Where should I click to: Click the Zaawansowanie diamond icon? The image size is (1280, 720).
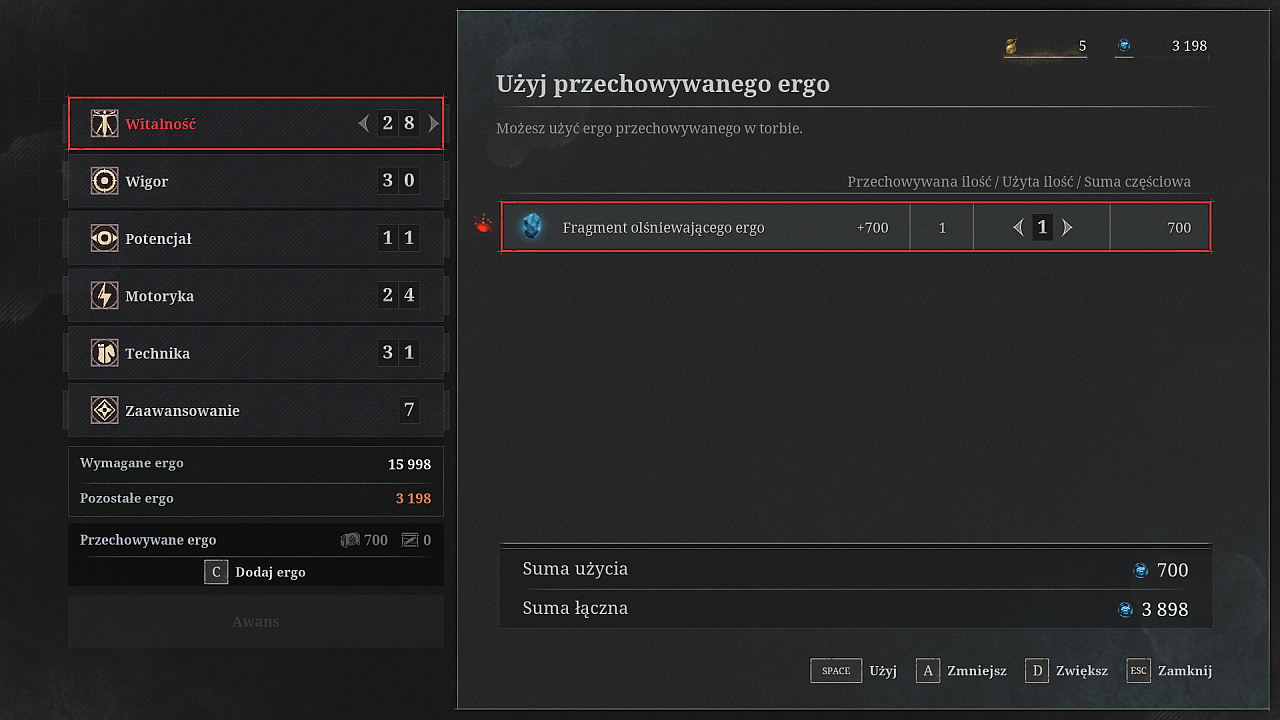[x=104, y=410]
